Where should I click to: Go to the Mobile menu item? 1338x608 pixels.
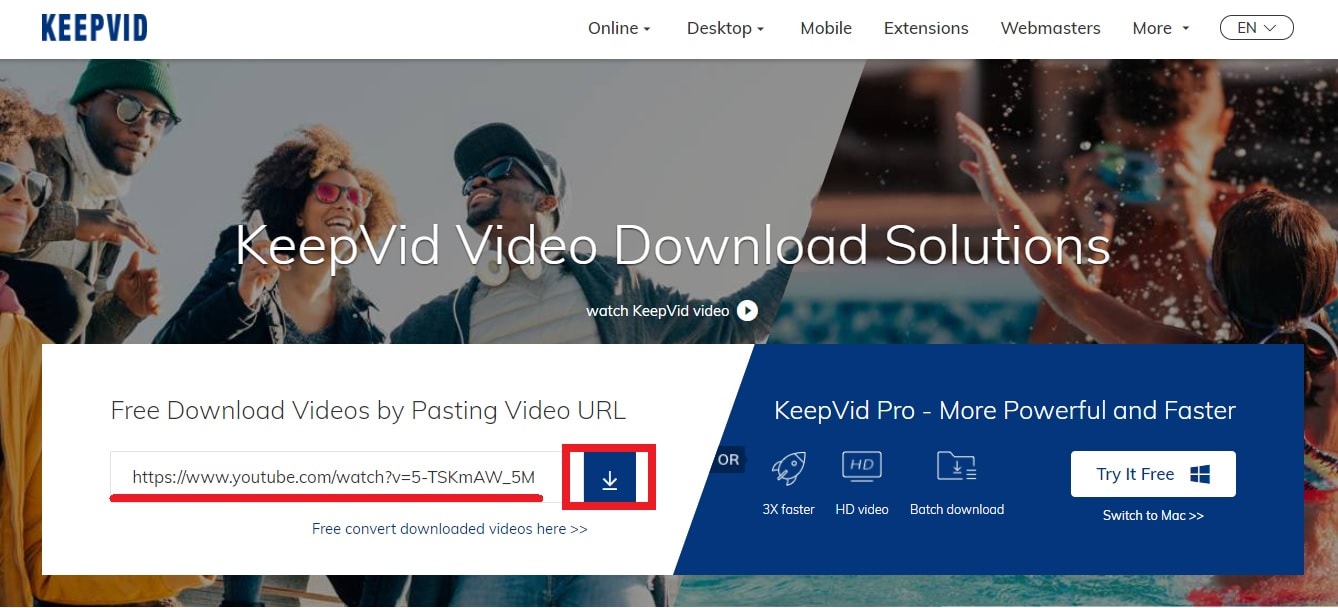coord(826,28)
